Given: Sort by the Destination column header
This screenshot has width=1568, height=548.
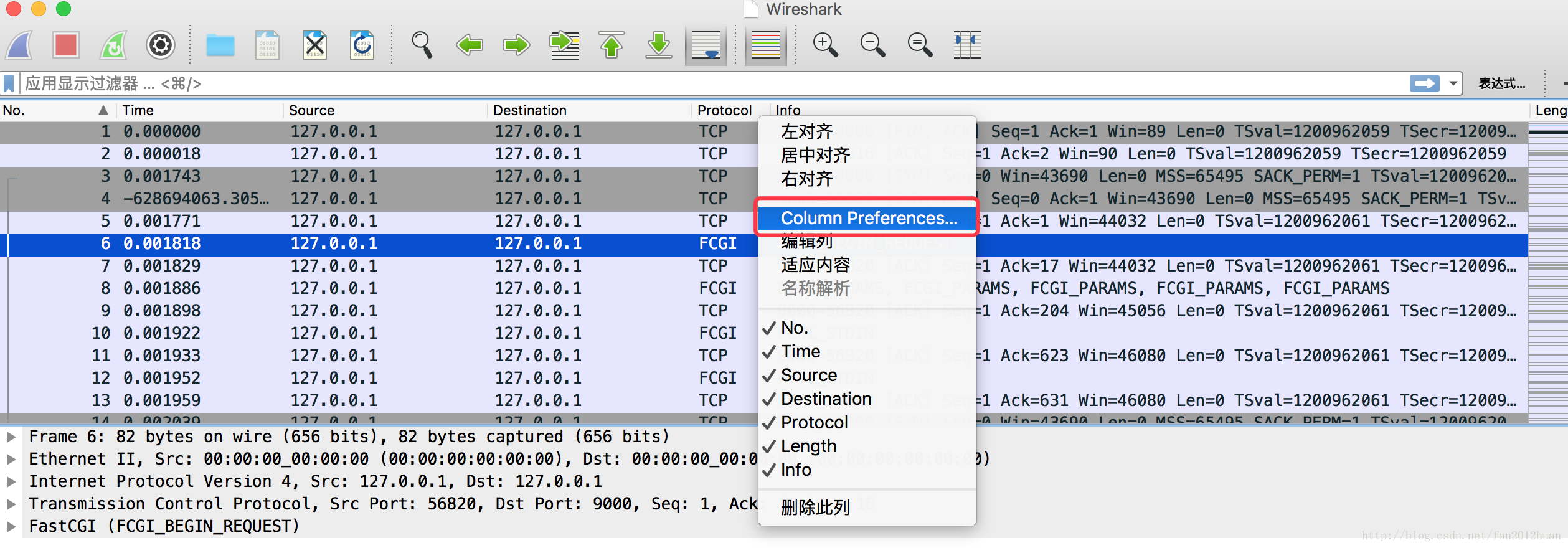Looking at the screenshot, I should coord(591,110).
